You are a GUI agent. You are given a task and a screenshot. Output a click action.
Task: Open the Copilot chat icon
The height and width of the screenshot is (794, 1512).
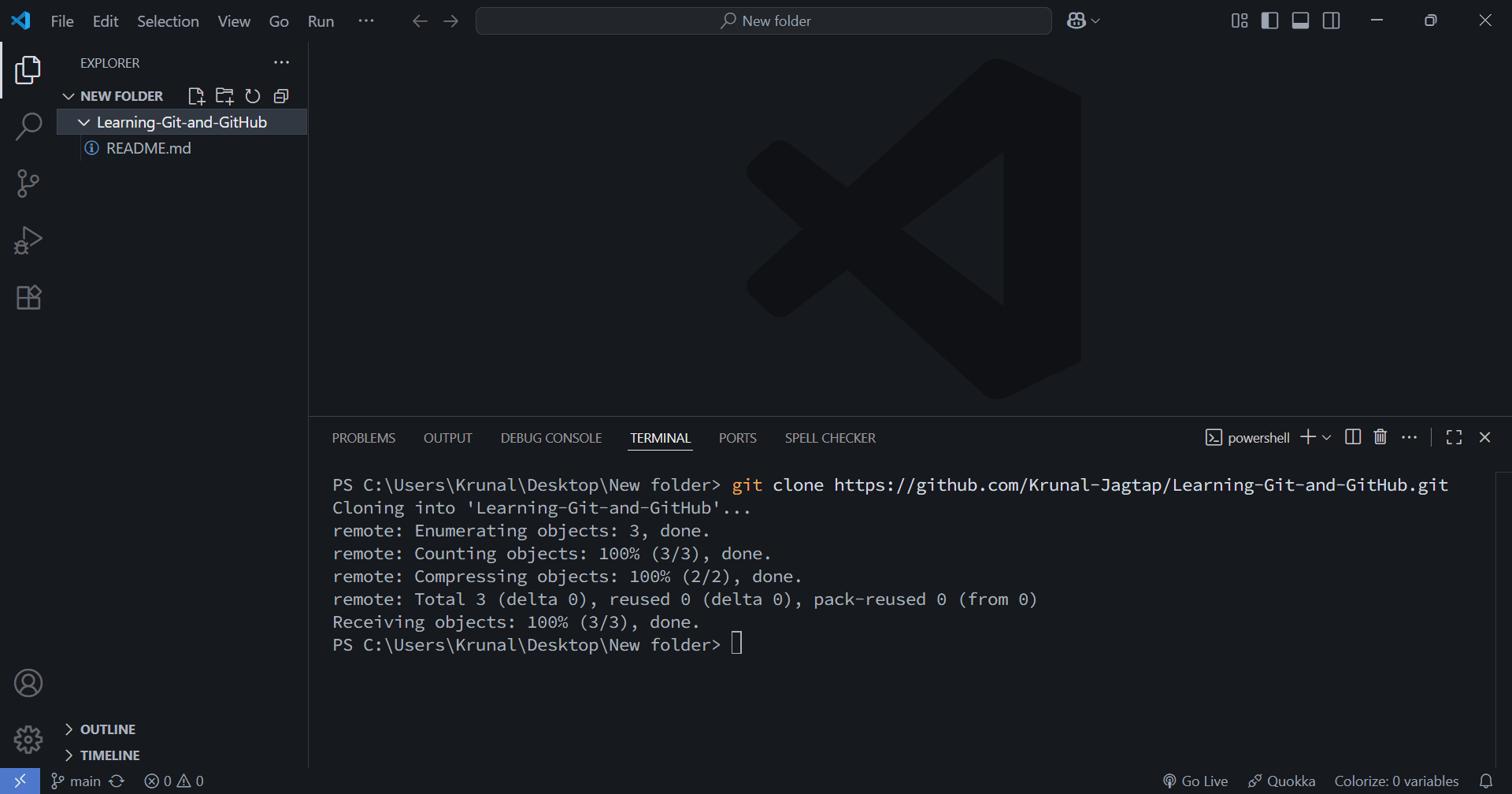[x=1077, y=21]
